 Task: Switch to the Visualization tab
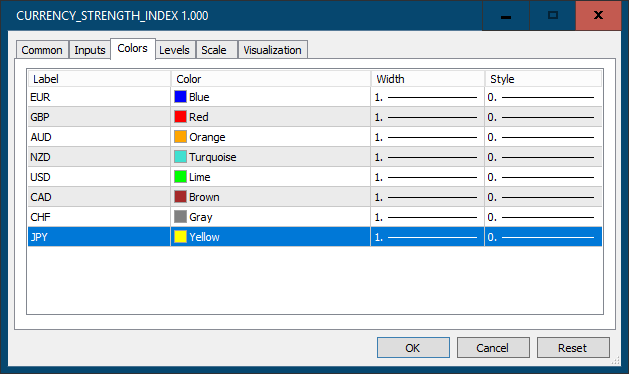273,50
